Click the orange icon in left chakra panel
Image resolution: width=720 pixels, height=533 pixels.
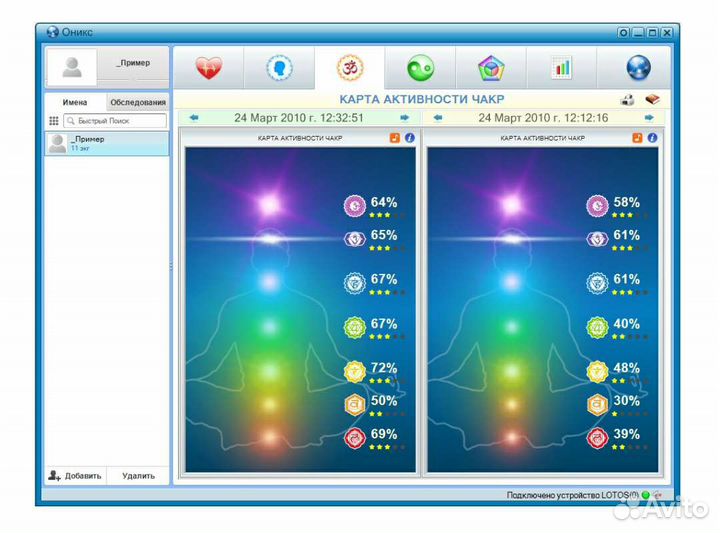coord(395,138)
